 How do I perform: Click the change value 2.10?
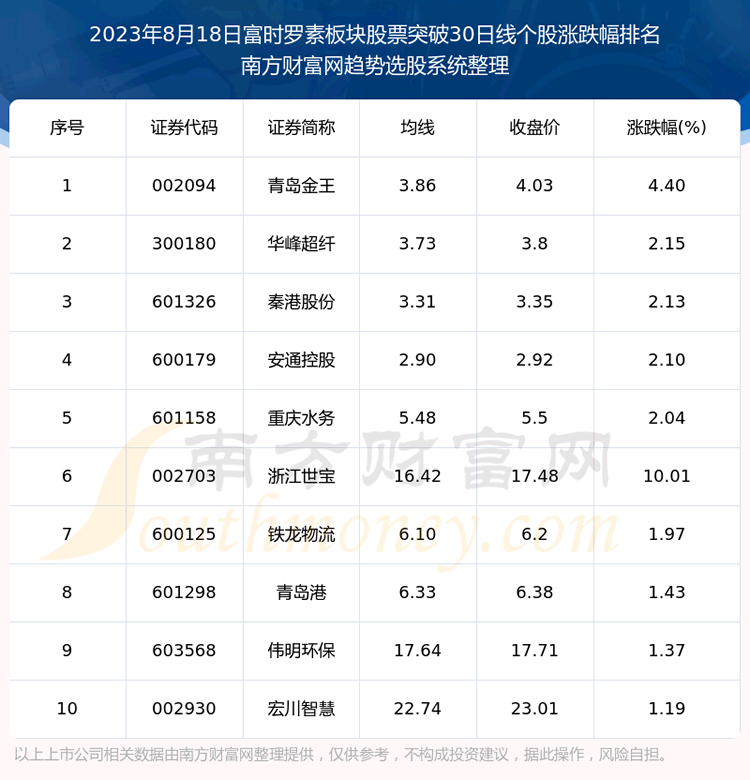666,360
